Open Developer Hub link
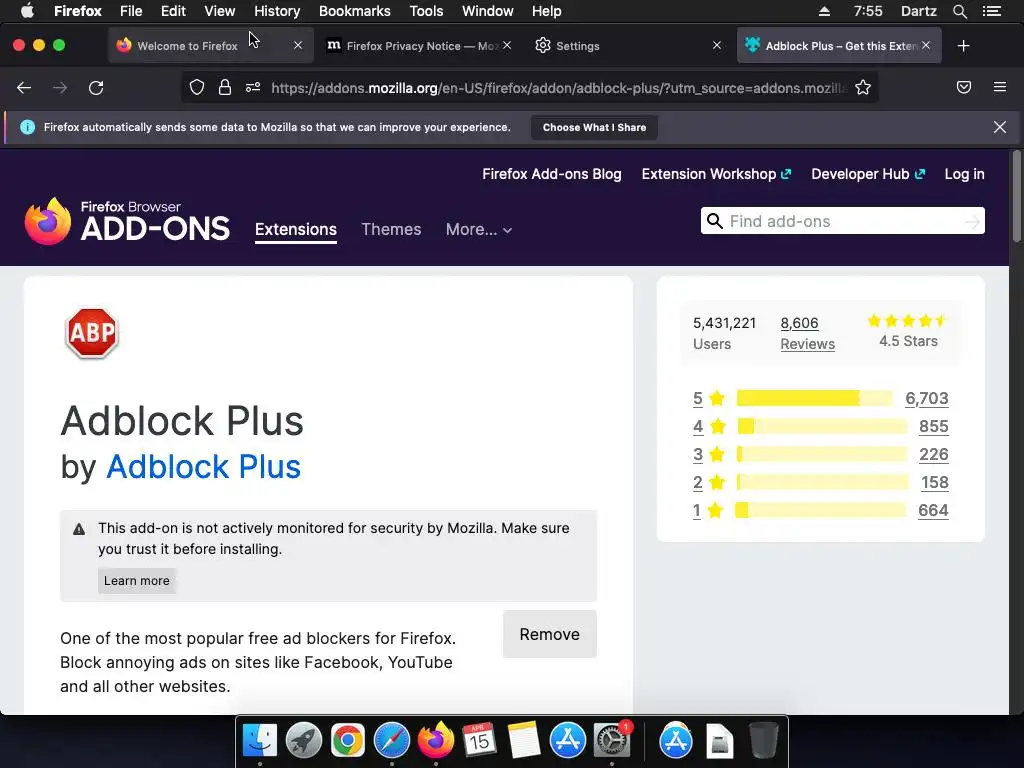Viewport: 1024px width, 768px height. click(x=868, y=174)
